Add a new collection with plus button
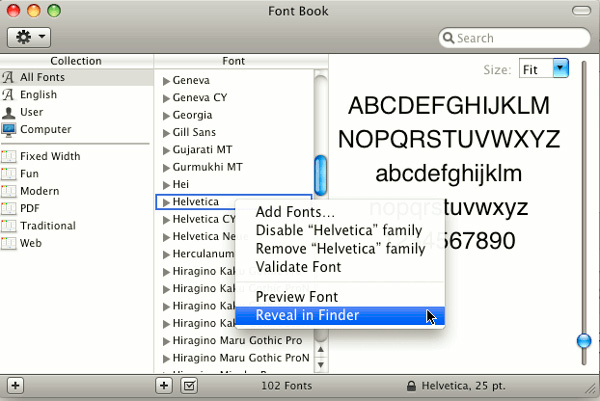Image resolution: width=600 pixels, height=401 pixels. coord(15,385)
